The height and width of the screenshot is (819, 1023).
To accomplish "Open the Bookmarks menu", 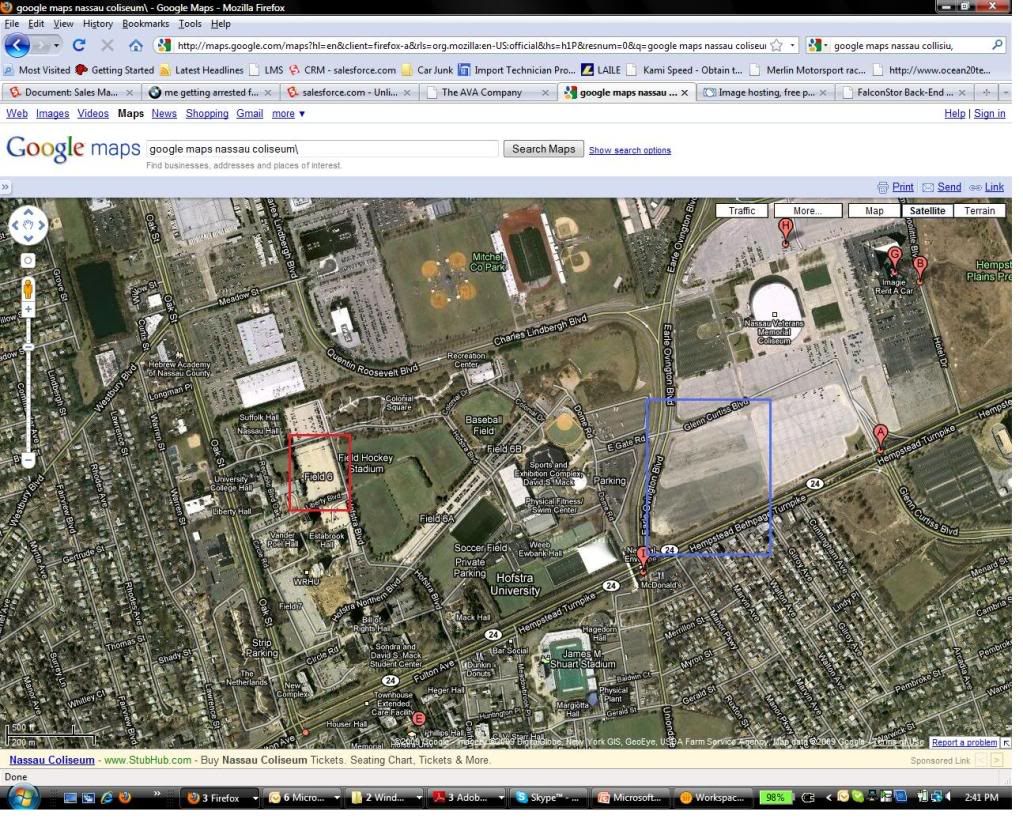I will point(146,23).
